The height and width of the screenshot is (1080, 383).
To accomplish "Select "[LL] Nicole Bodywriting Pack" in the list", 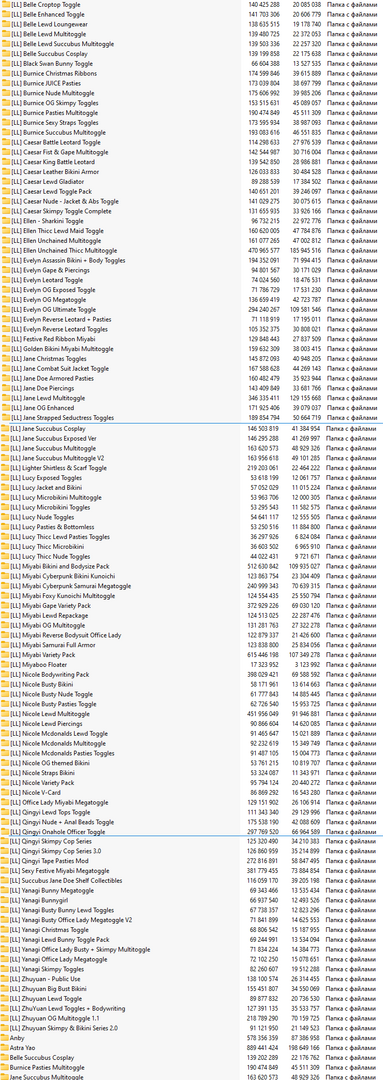I will 51,674.
